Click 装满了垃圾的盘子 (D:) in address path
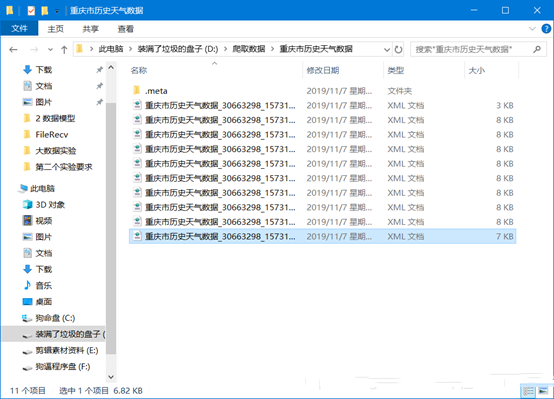This screenshot has height=399, width=554. pyautogui.click(x=178, y=49)
